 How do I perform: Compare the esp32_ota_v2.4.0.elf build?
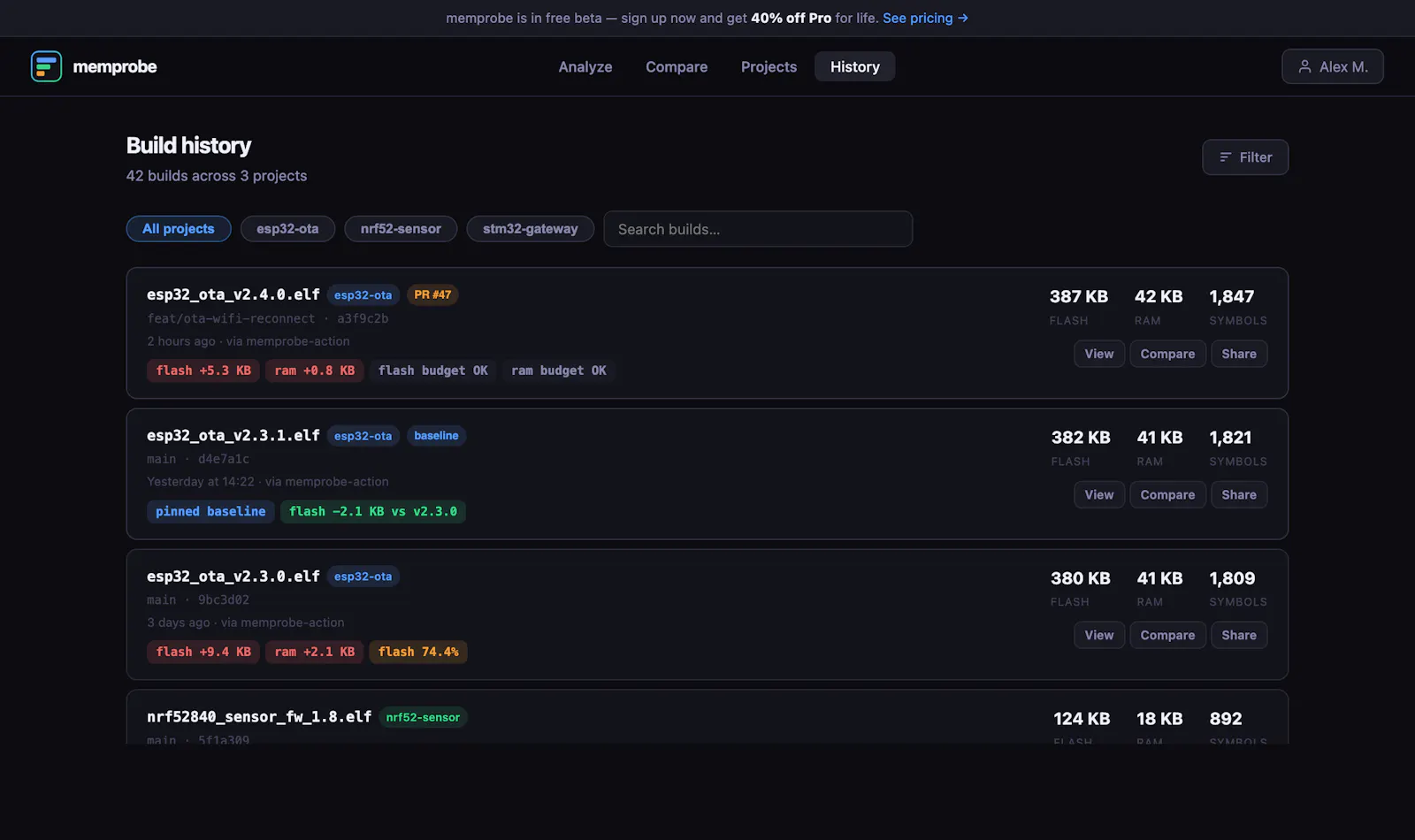(1167, 354)
